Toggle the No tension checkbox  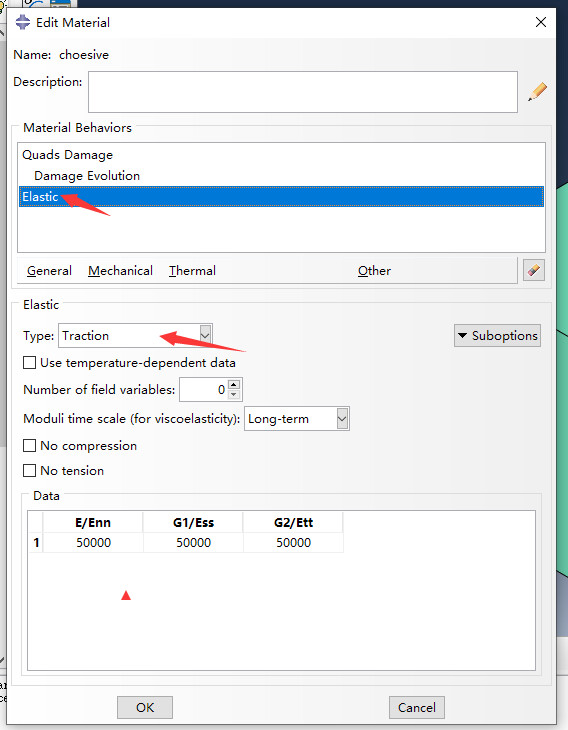[29, 471]
